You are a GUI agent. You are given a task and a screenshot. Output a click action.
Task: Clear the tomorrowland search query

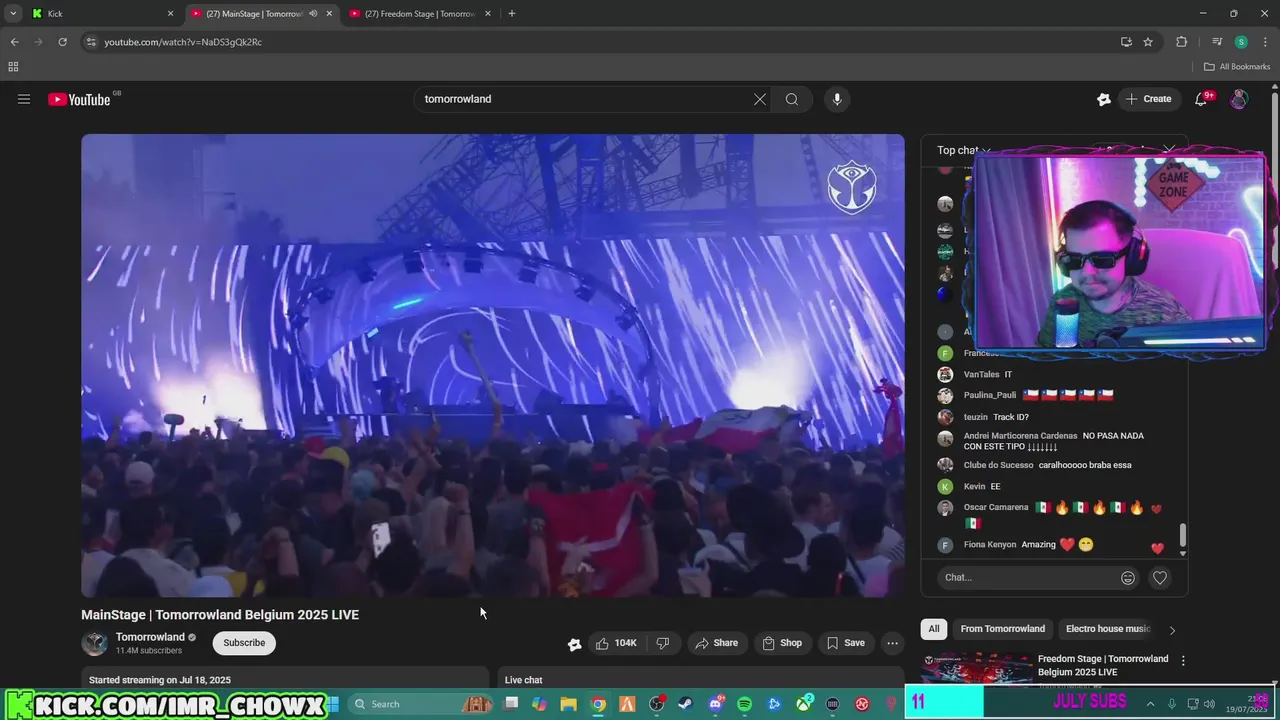click(x=760, y=99)
